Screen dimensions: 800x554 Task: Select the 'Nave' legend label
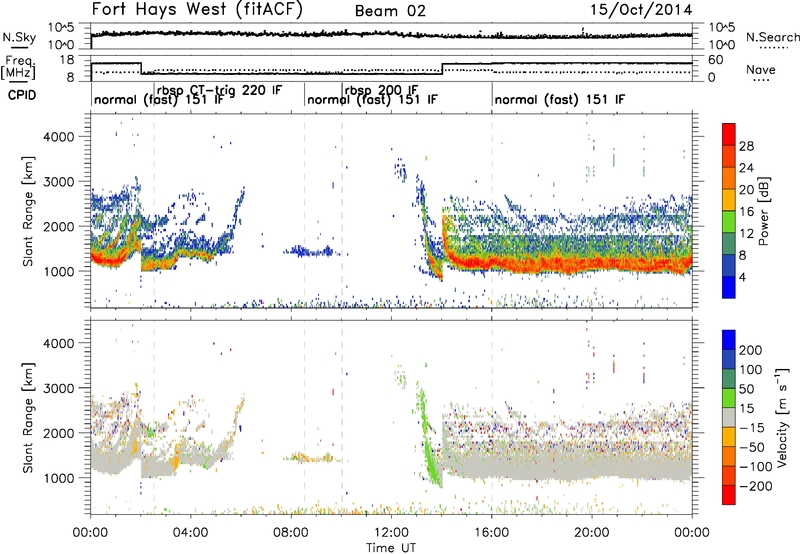click(761, 69)
